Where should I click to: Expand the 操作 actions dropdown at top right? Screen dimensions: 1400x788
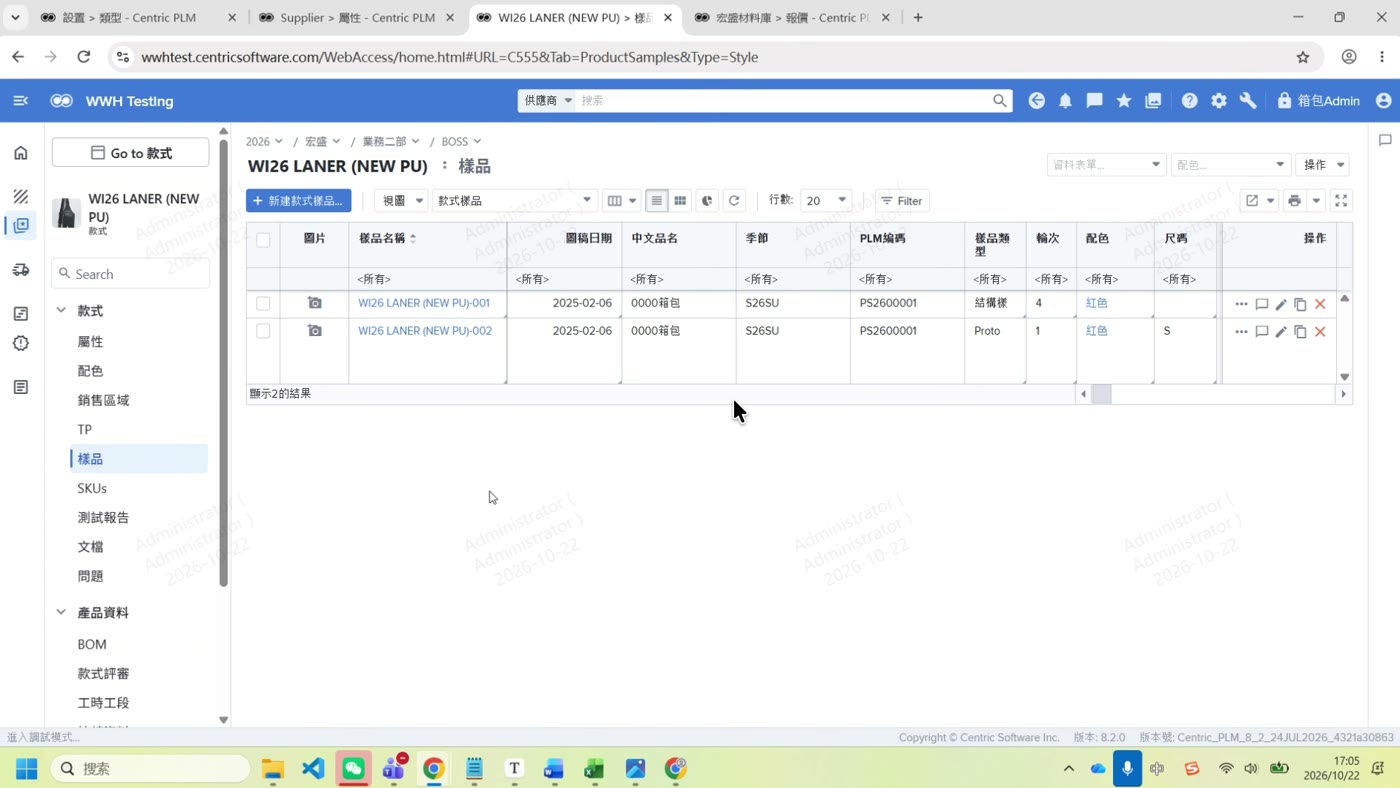tap(1322, 165)
